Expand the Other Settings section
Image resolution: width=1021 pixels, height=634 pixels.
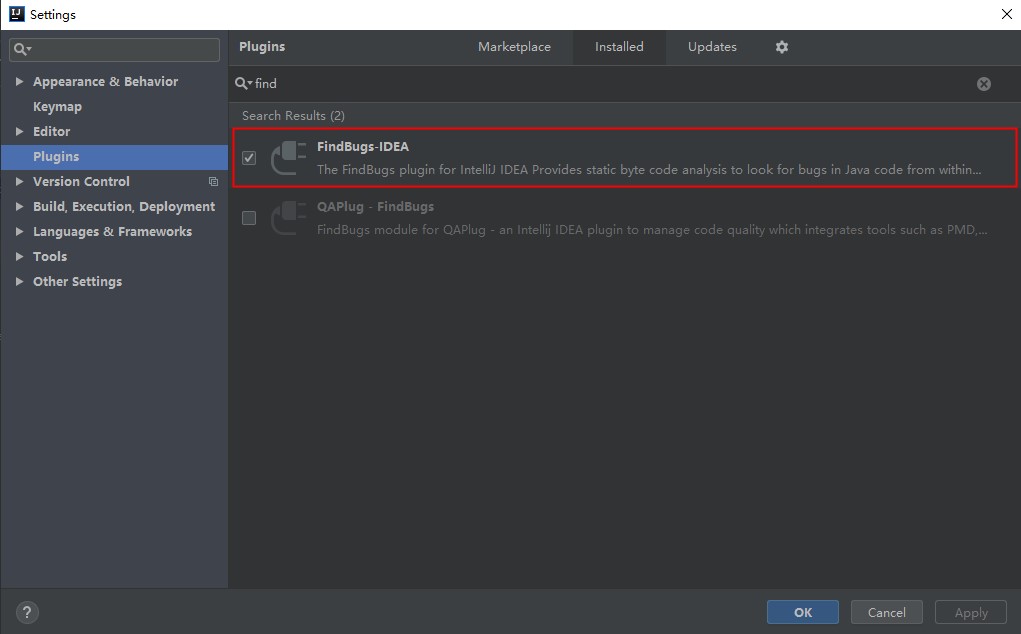click(19, 281)
